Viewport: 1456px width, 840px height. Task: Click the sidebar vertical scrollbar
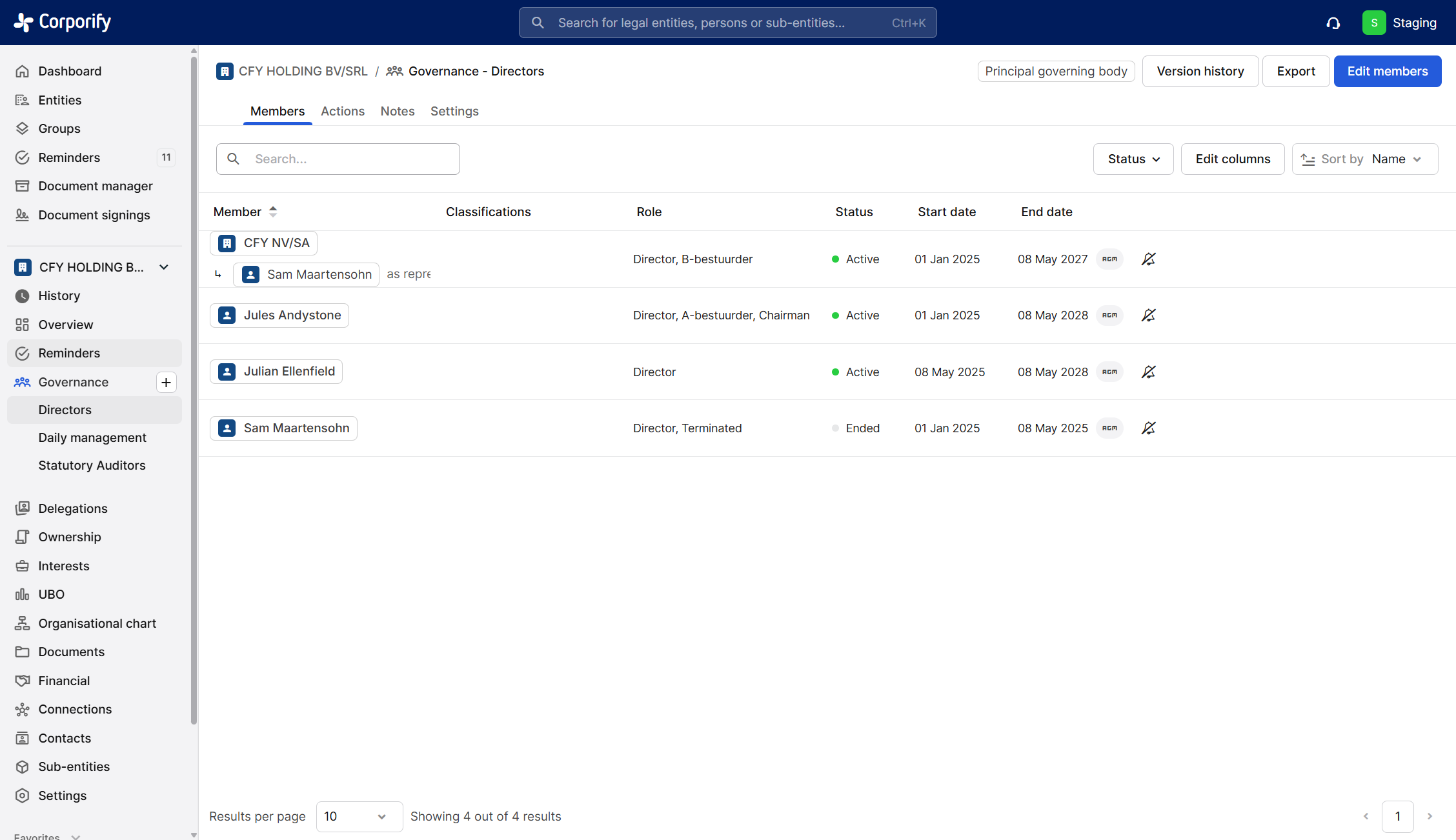(x=194, y=387)
